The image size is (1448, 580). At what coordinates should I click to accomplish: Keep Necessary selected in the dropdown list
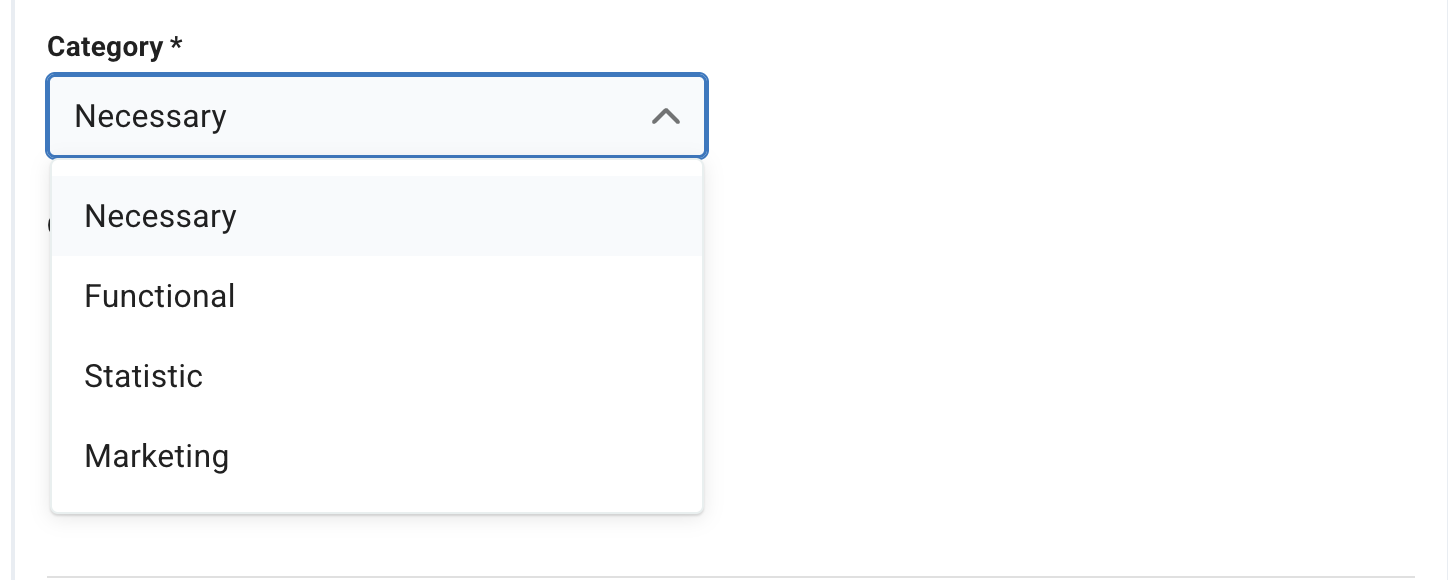[x=161, y=216]
